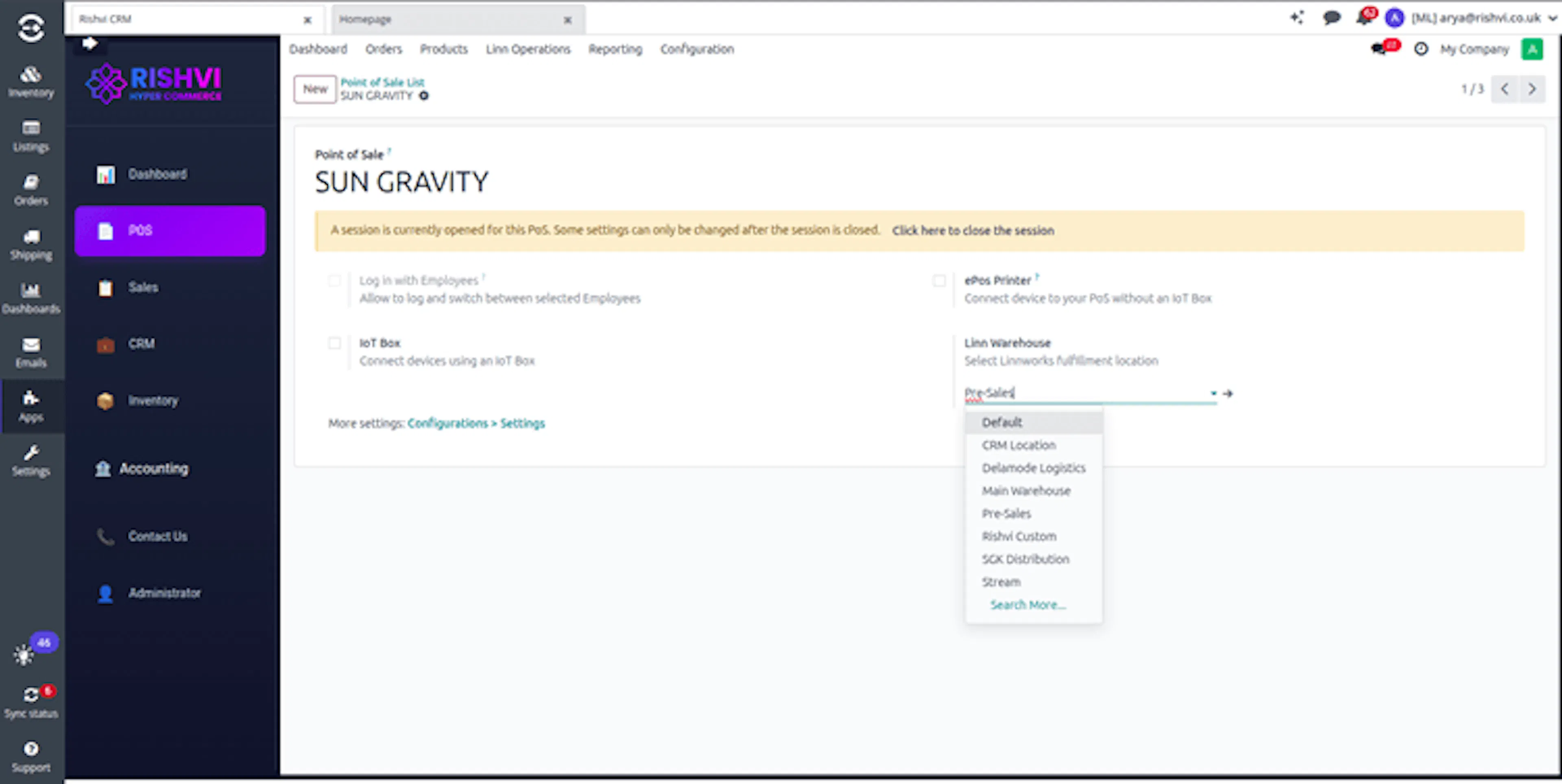Open the clock activities icon
This screenshot has height=784, width=1562.
coord(1421,48)
